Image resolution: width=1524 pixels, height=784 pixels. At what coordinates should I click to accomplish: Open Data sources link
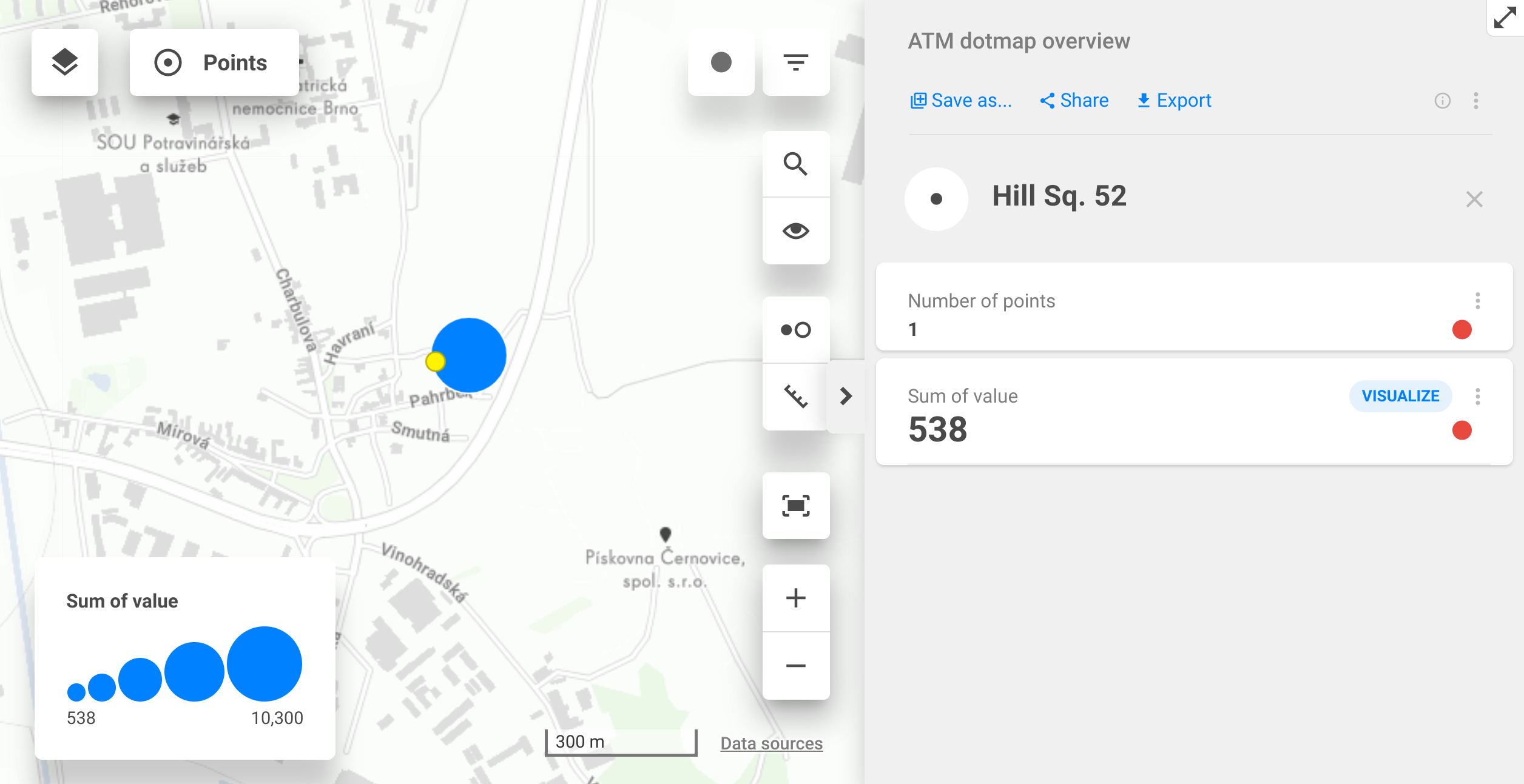point(771,743)
